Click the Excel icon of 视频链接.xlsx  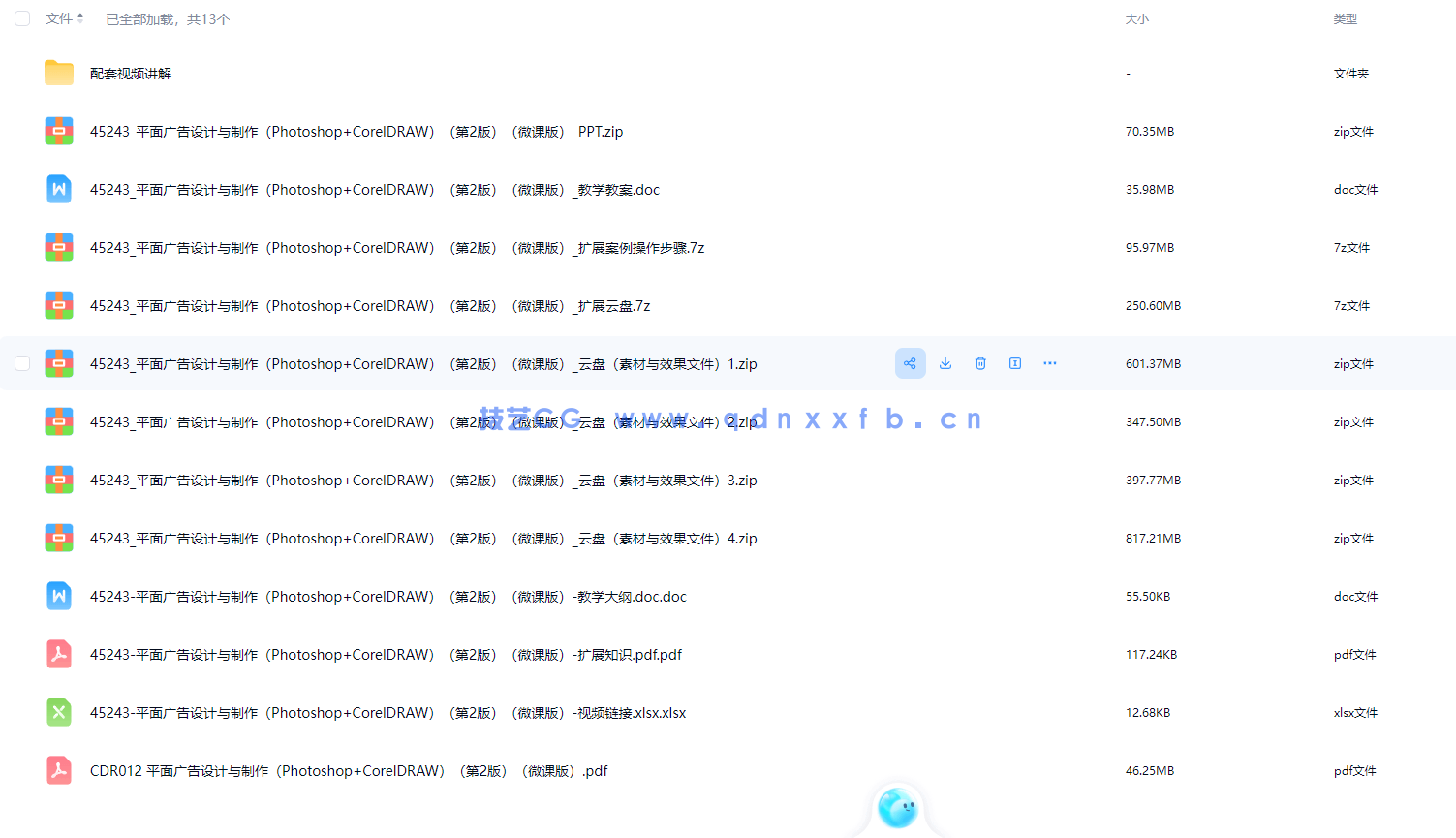click(59, 713)
